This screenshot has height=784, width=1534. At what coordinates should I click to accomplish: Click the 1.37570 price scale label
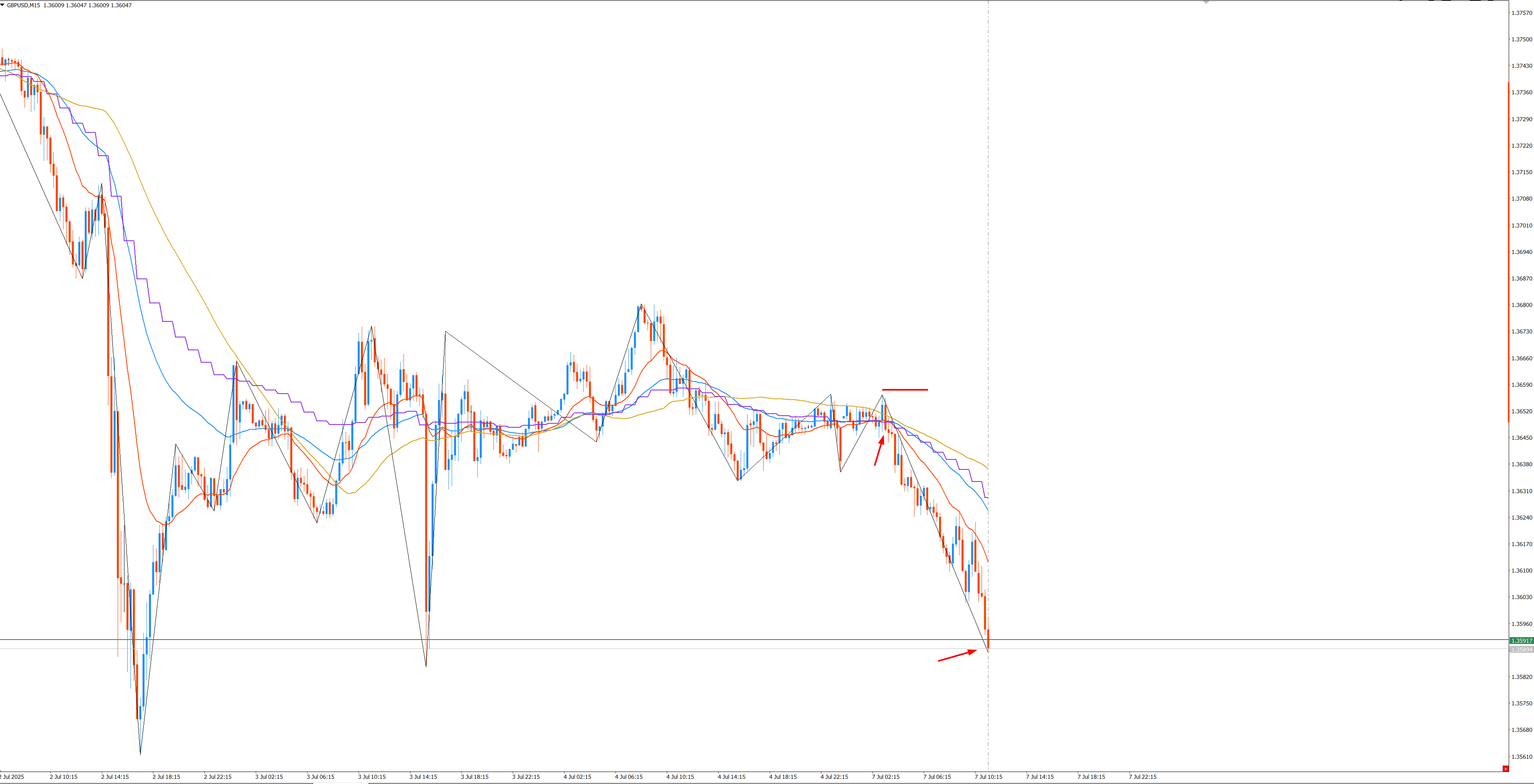point(1522,12)
